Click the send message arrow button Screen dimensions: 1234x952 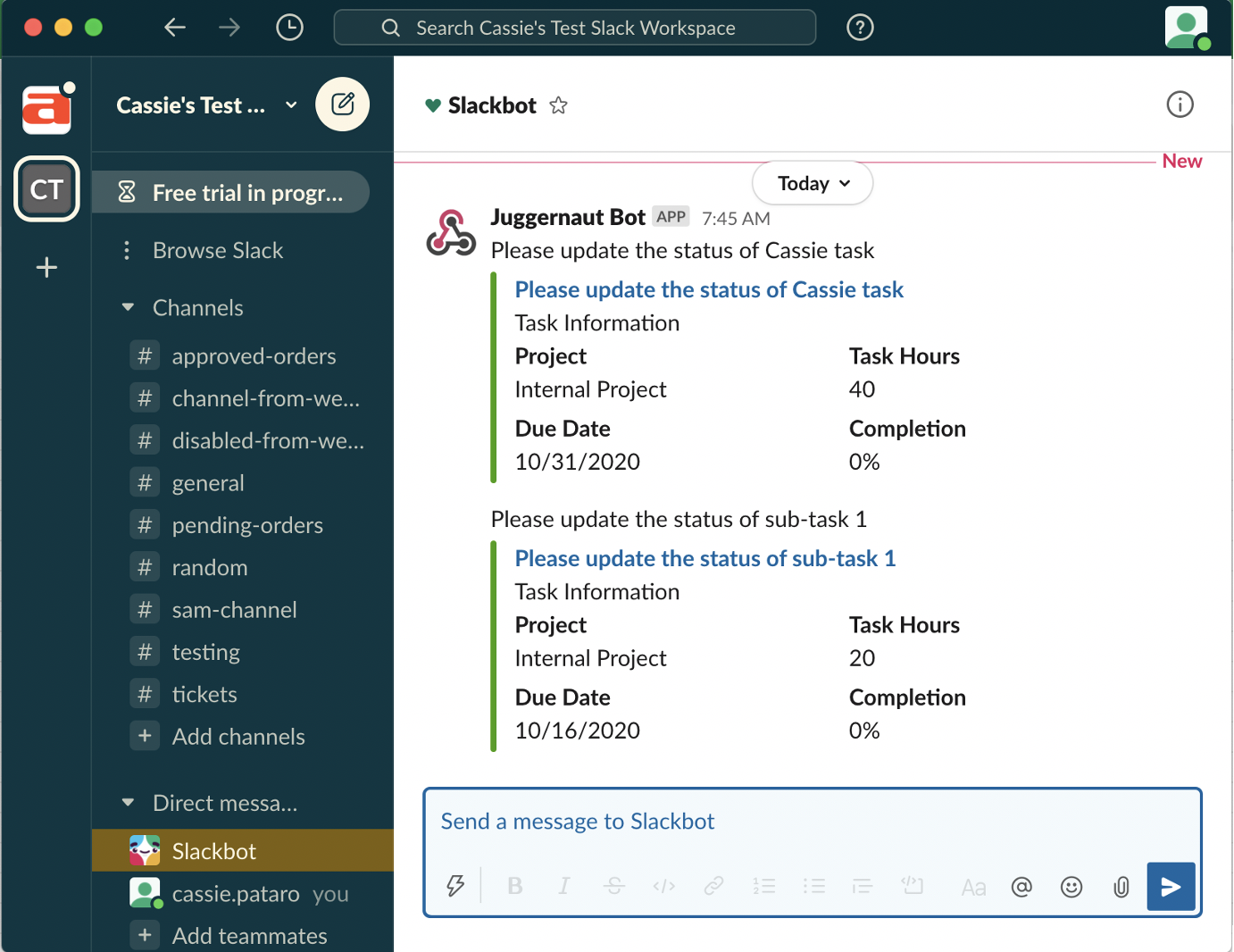pos(1171,886)
